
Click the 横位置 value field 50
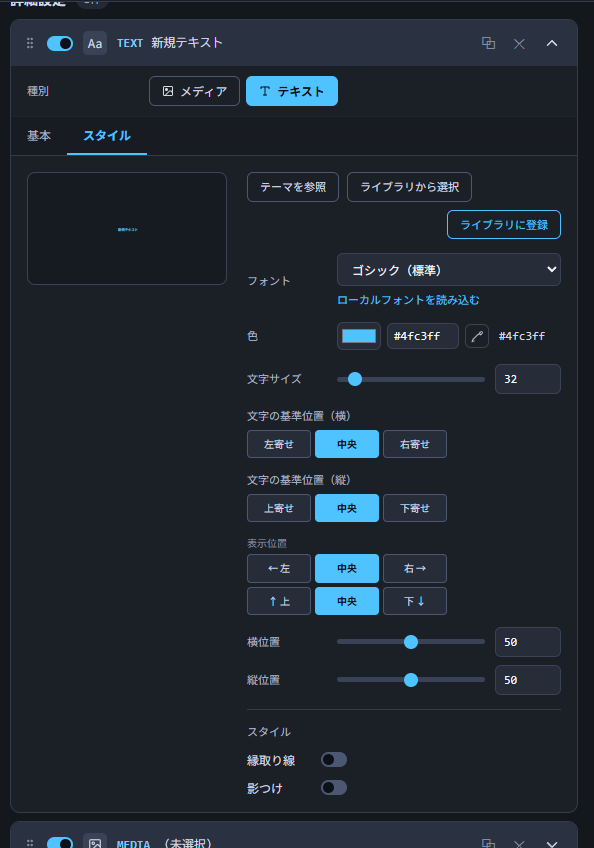point(528,642)
